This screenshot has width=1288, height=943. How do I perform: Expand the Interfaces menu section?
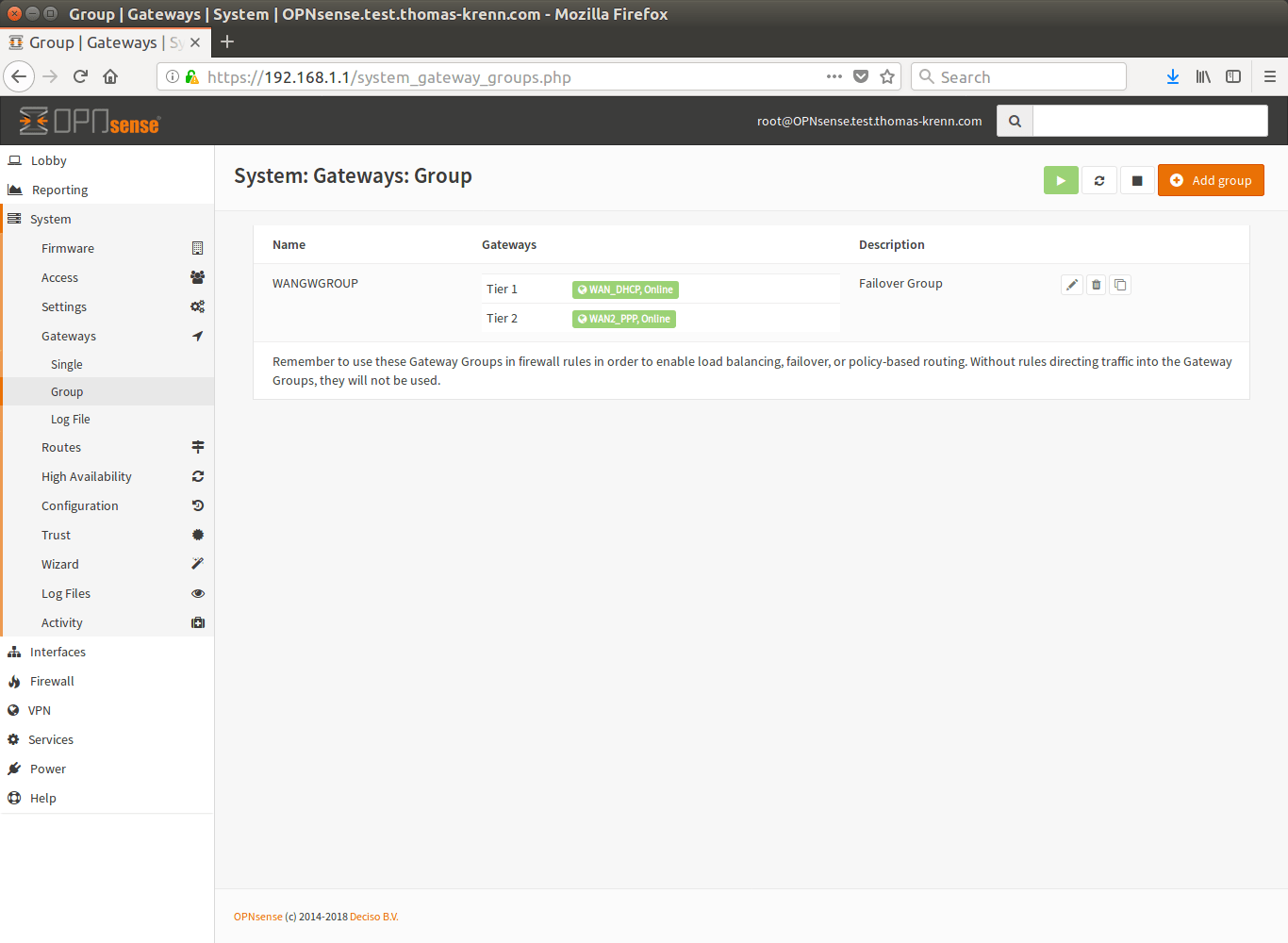(x=58, y=652)
